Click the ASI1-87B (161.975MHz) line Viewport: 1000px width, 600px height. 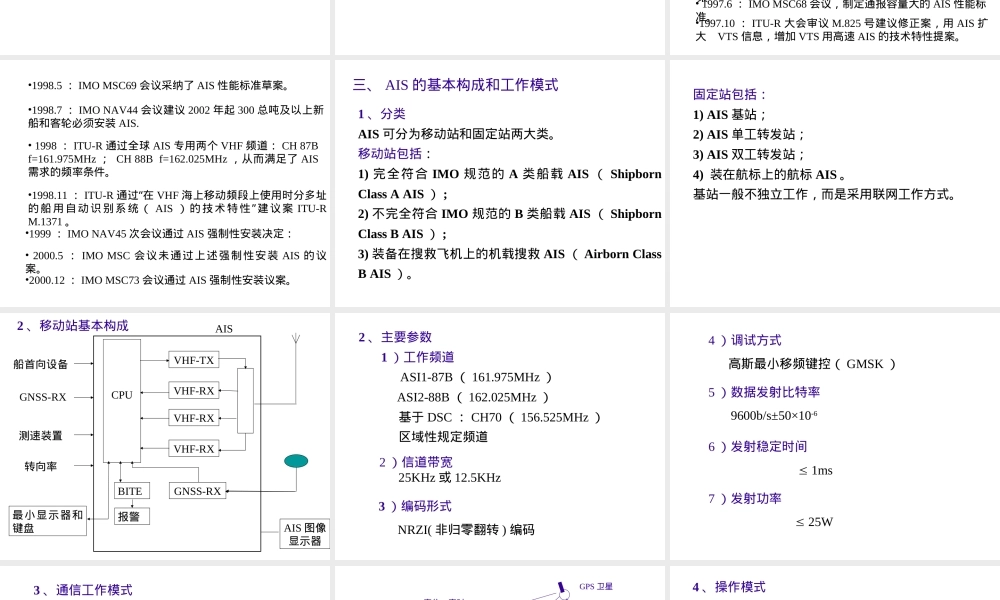[x=476, y=377]
